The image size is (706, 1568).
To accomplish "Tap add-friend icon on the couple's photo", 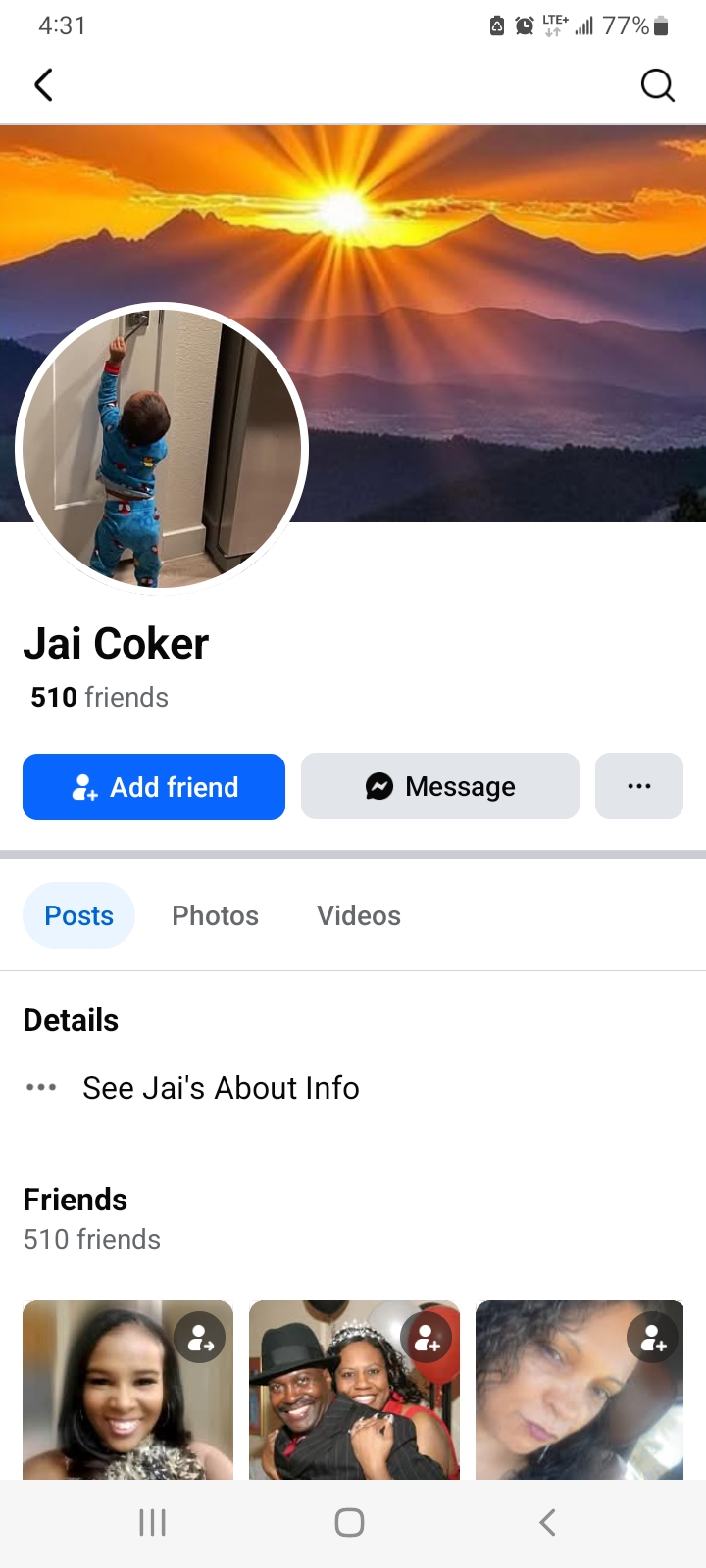I will point(427,1338).
